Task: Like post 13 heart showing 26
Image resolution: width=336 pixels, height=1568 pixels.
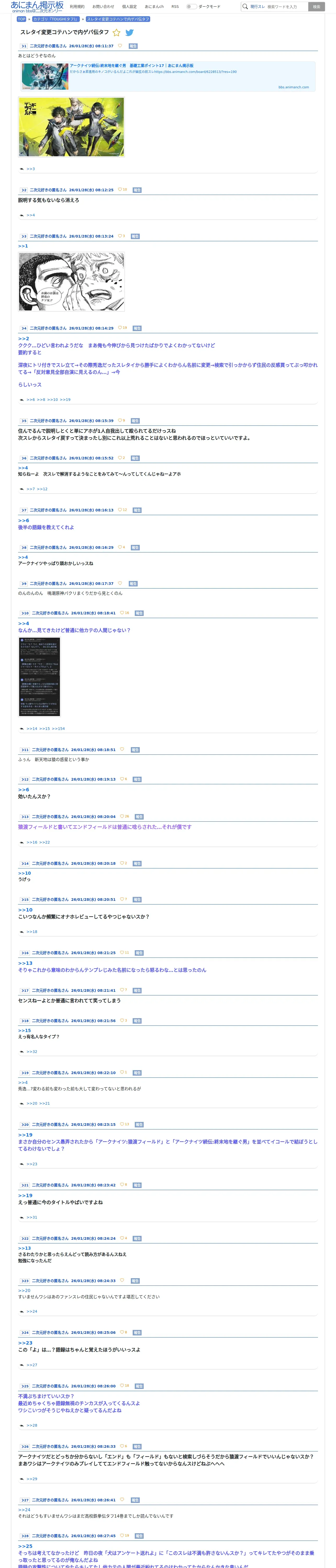Action: pyautogui.click(x=122, y=816)
